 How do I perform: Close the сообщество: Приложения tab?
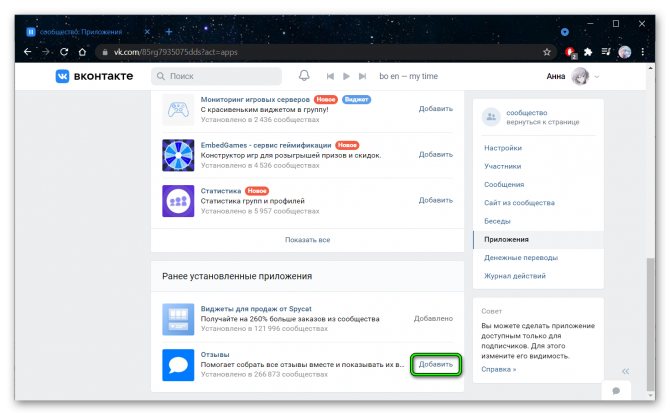tap(147, 32)
